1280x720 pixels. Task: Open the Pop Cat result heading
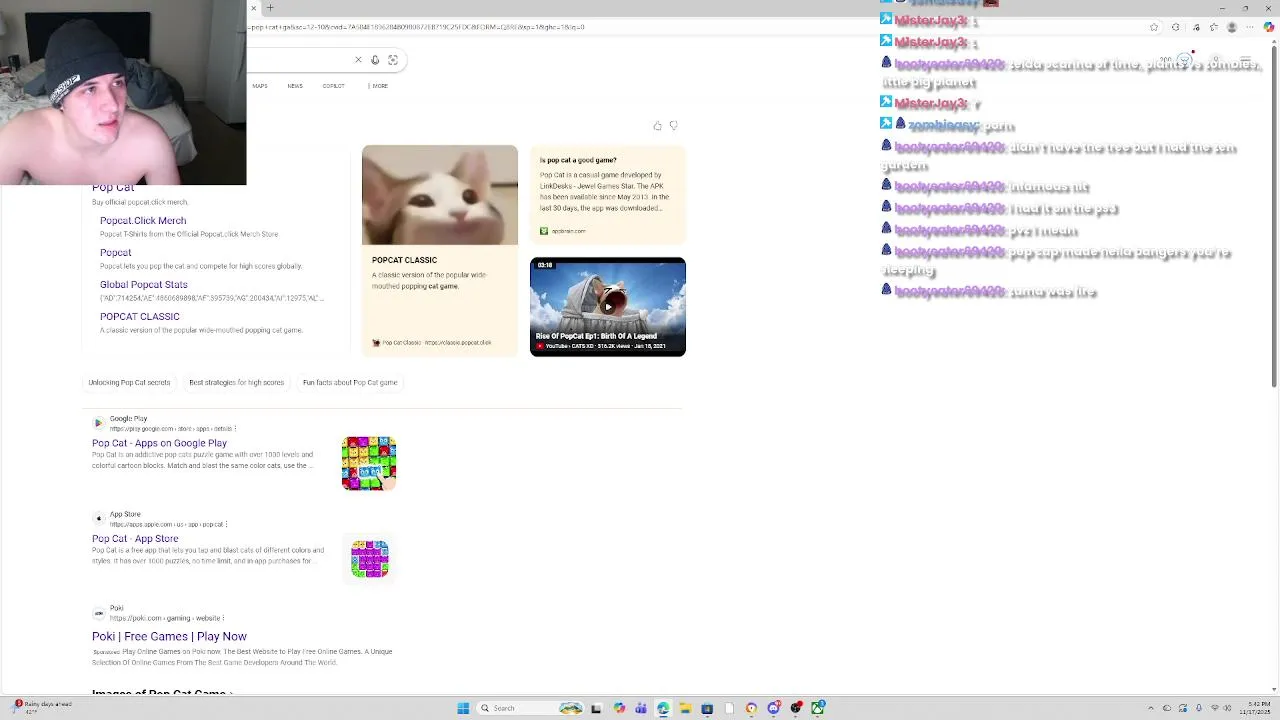click(113, 188)
